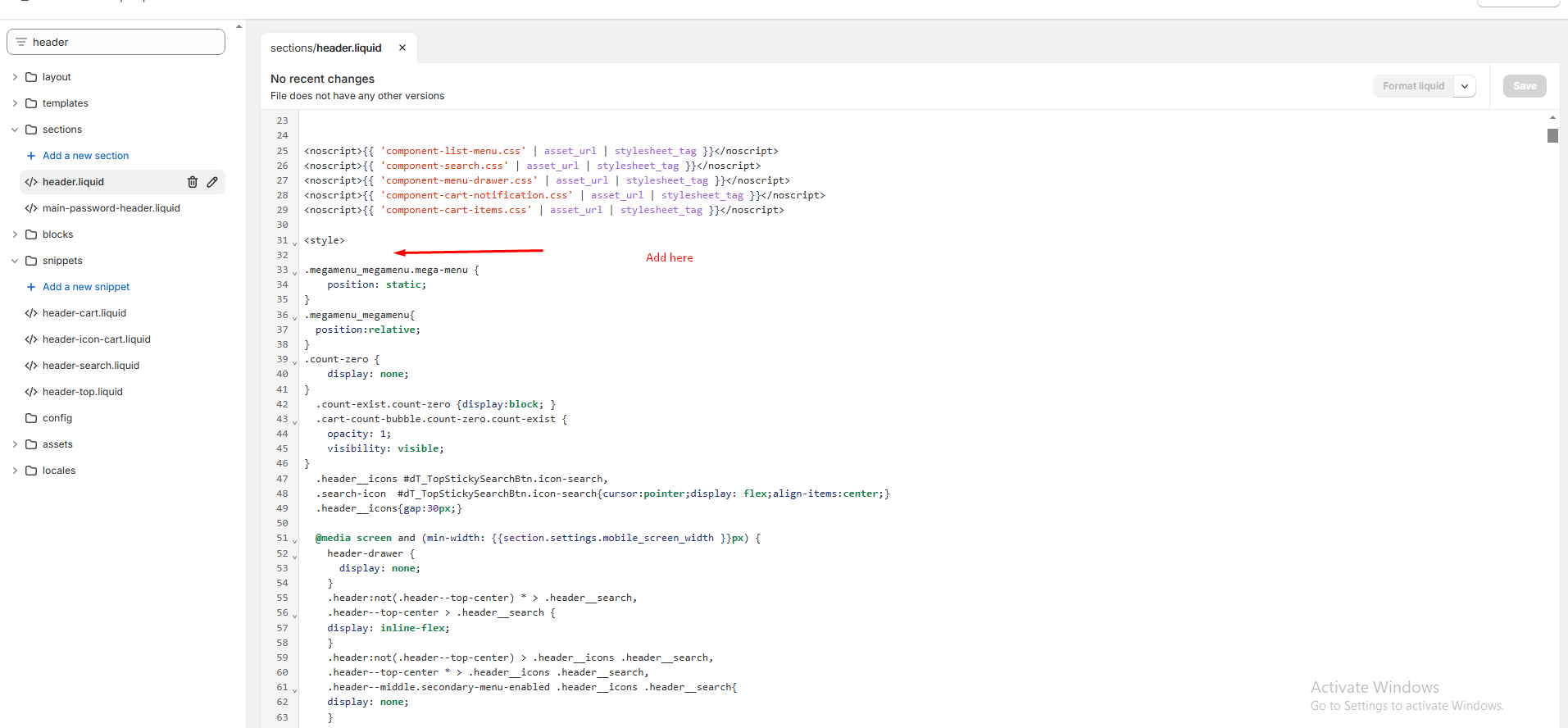Image resolution: width=1568 pixels, height=728 pixels.
Task: Close the sections/header.liquid tab
Action: [x=402, y=48]
